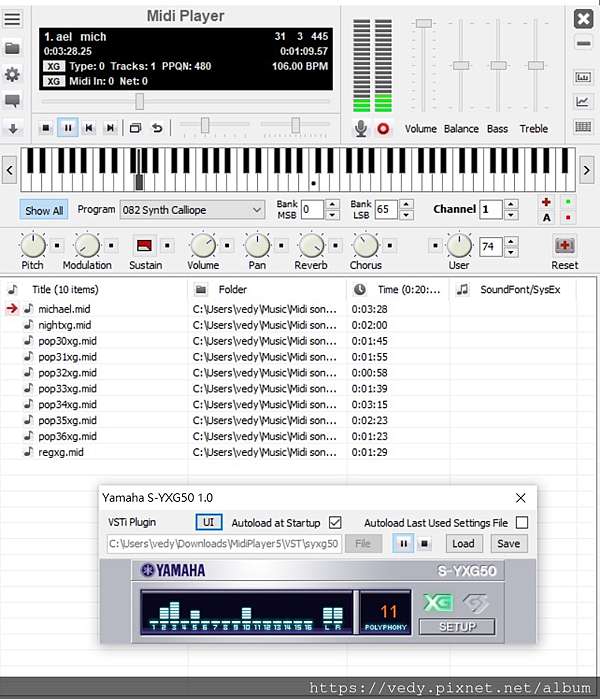Adjust the Treble slider
The image size is (600, 699).
(535, 66)
